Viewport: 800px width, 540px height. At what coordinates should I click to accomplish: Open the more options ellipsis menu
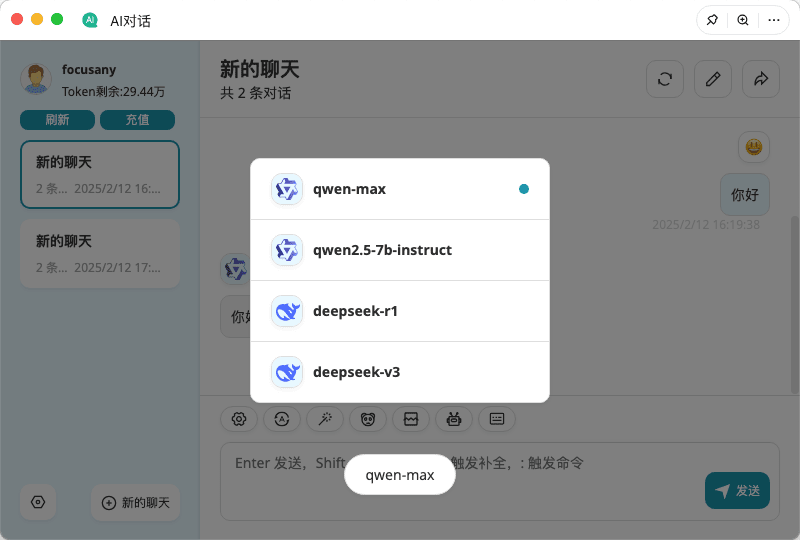pyautogui.click(x=773, y=20)
